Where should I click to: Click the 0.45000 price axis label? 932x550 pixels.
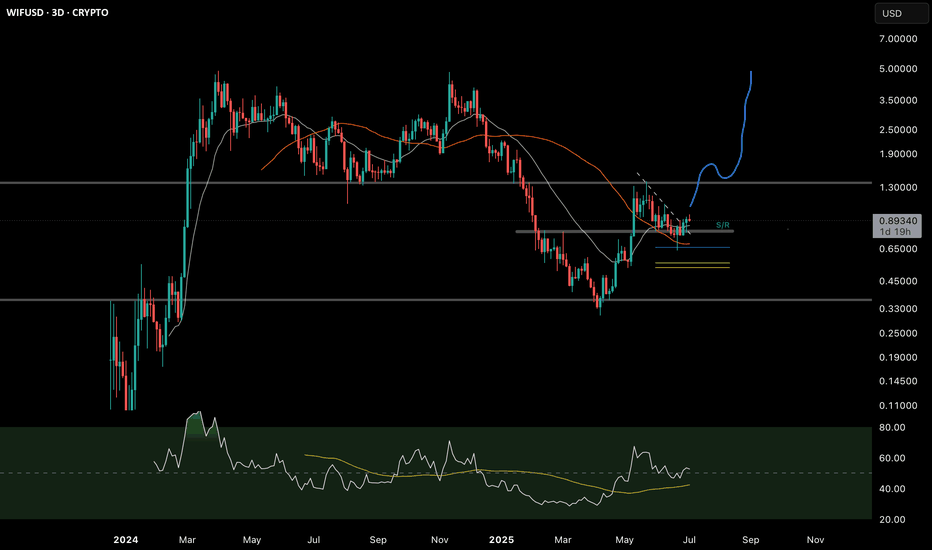(x=898, y=281)
